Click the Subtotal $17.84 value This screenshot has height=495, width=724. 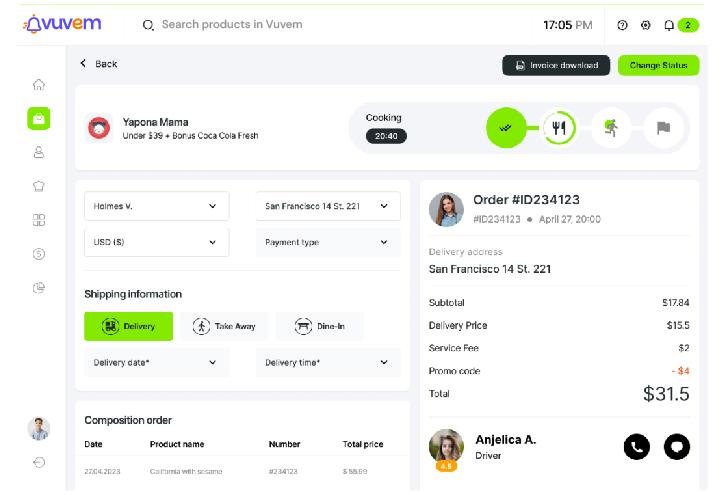(676, 302)
